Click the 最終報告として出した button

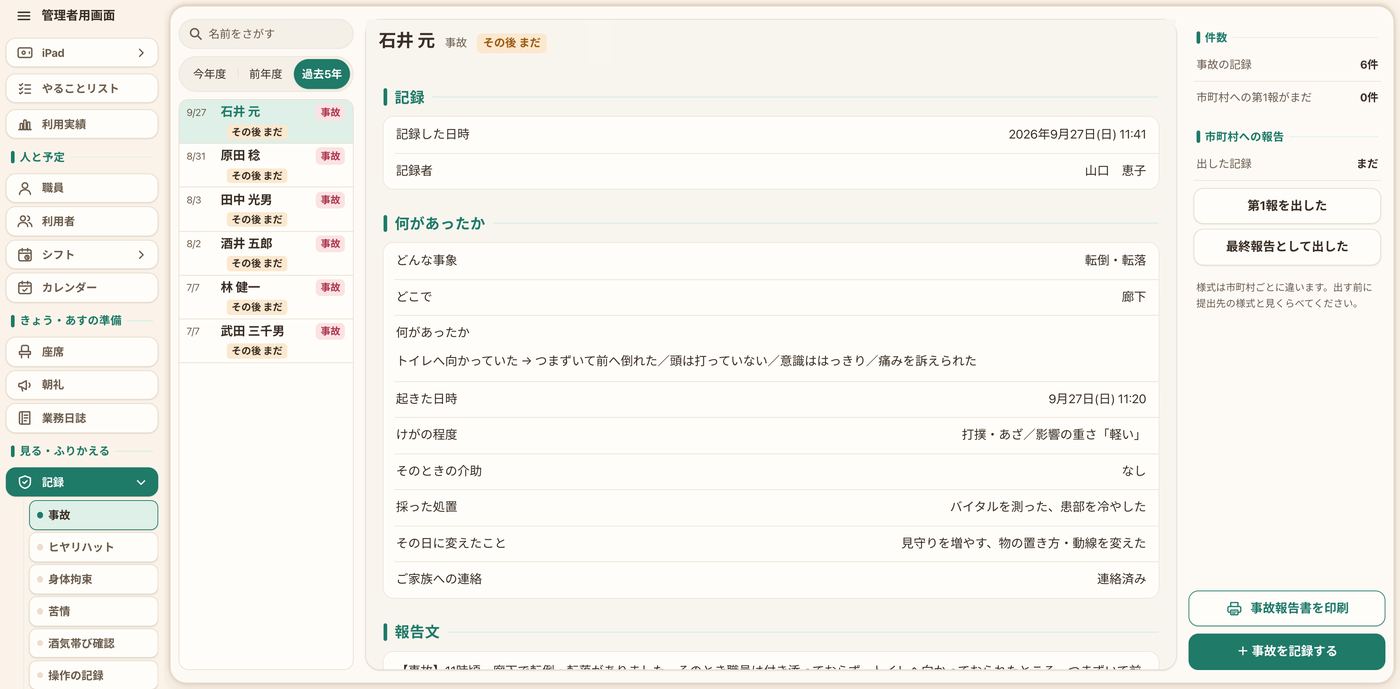pyautogui.click(x=1287, y=247)
